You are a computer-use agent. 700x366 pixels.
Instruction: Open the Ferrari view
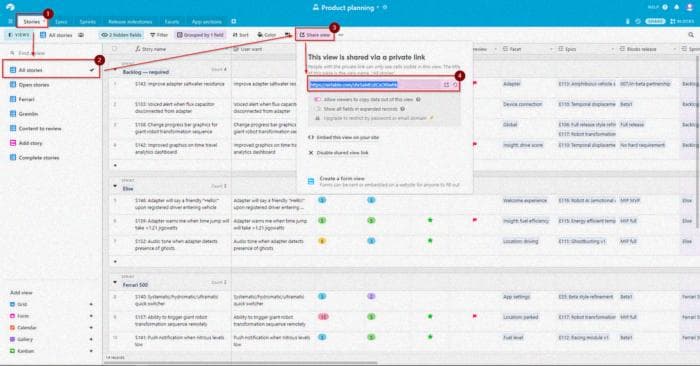[51, 99]
